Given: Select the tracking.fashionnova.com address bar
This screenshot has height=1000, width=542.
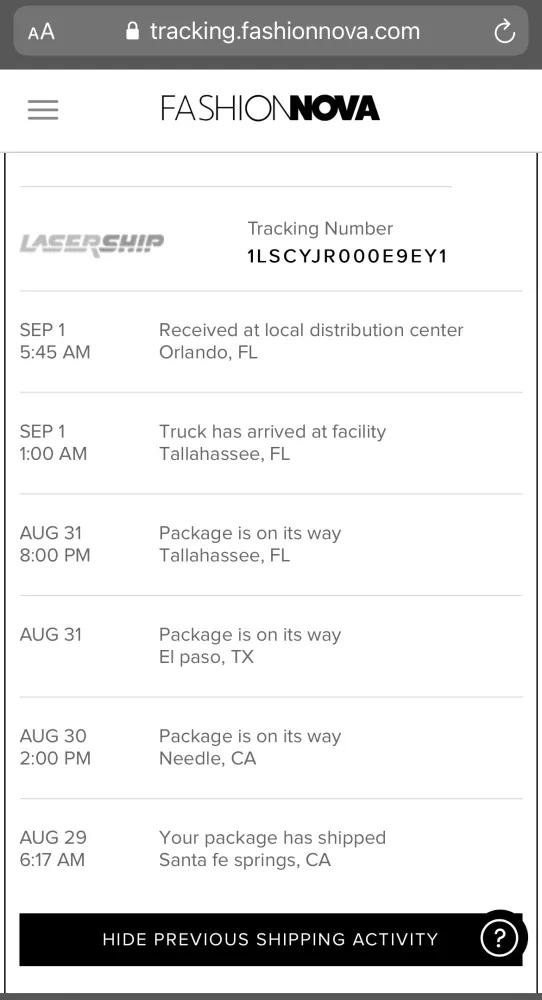Looking at the screenshot, I should pos(271,31).
